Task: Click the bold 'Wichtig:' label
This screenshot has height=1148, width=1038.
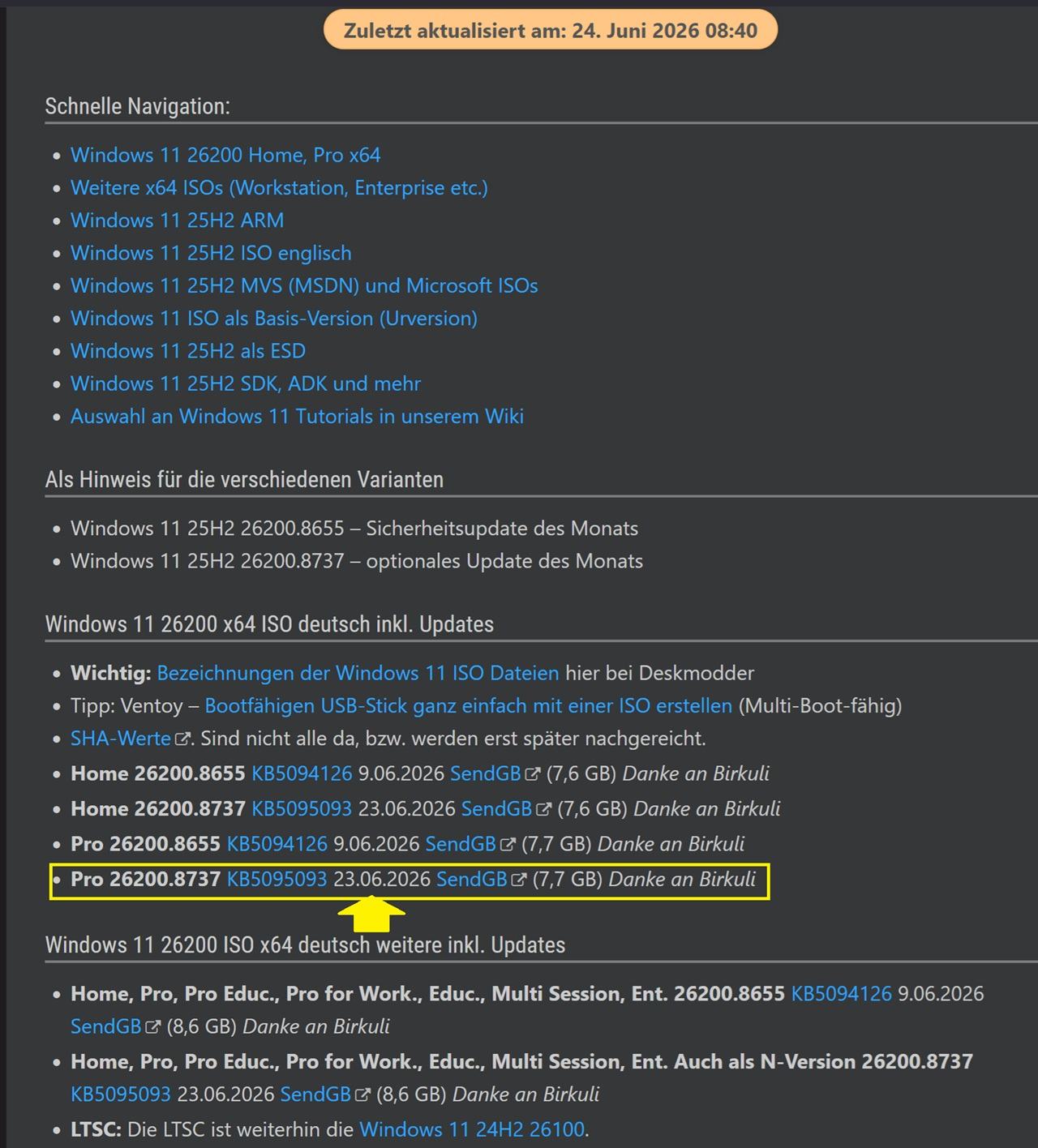Action: [x=111, y=673]
